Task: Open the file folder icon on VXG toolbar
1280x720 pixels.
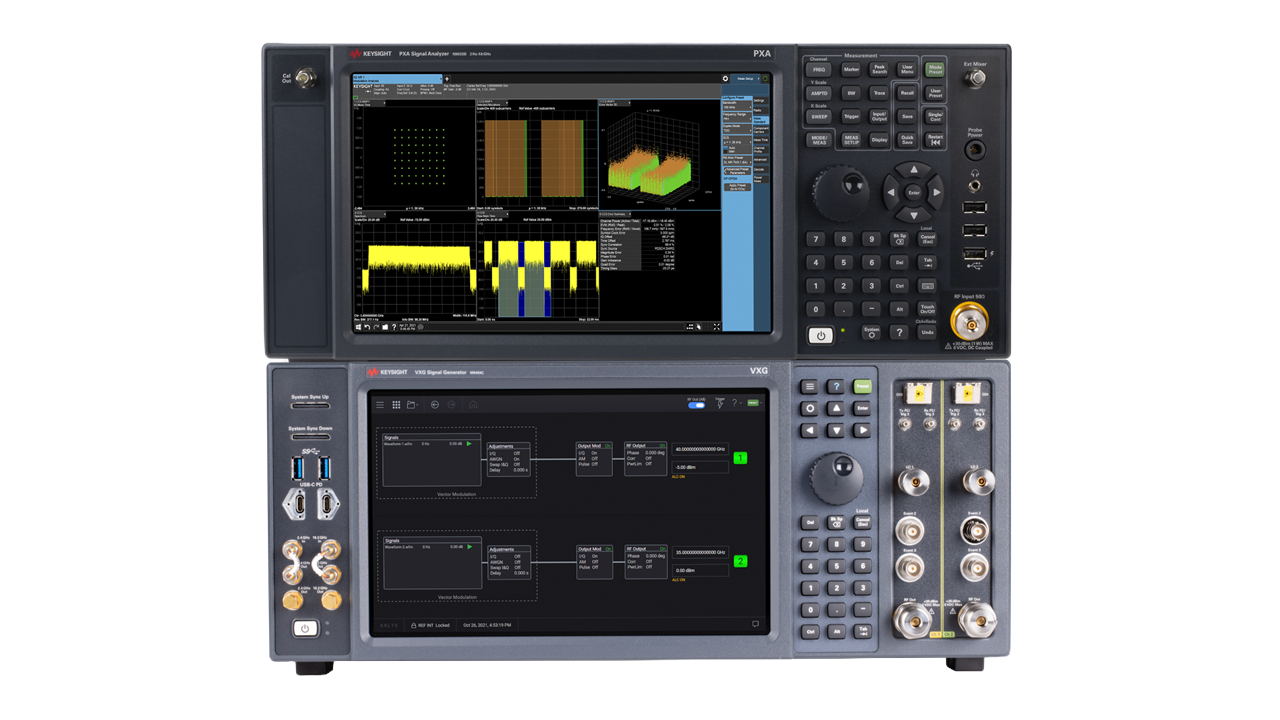Action: 412,404
